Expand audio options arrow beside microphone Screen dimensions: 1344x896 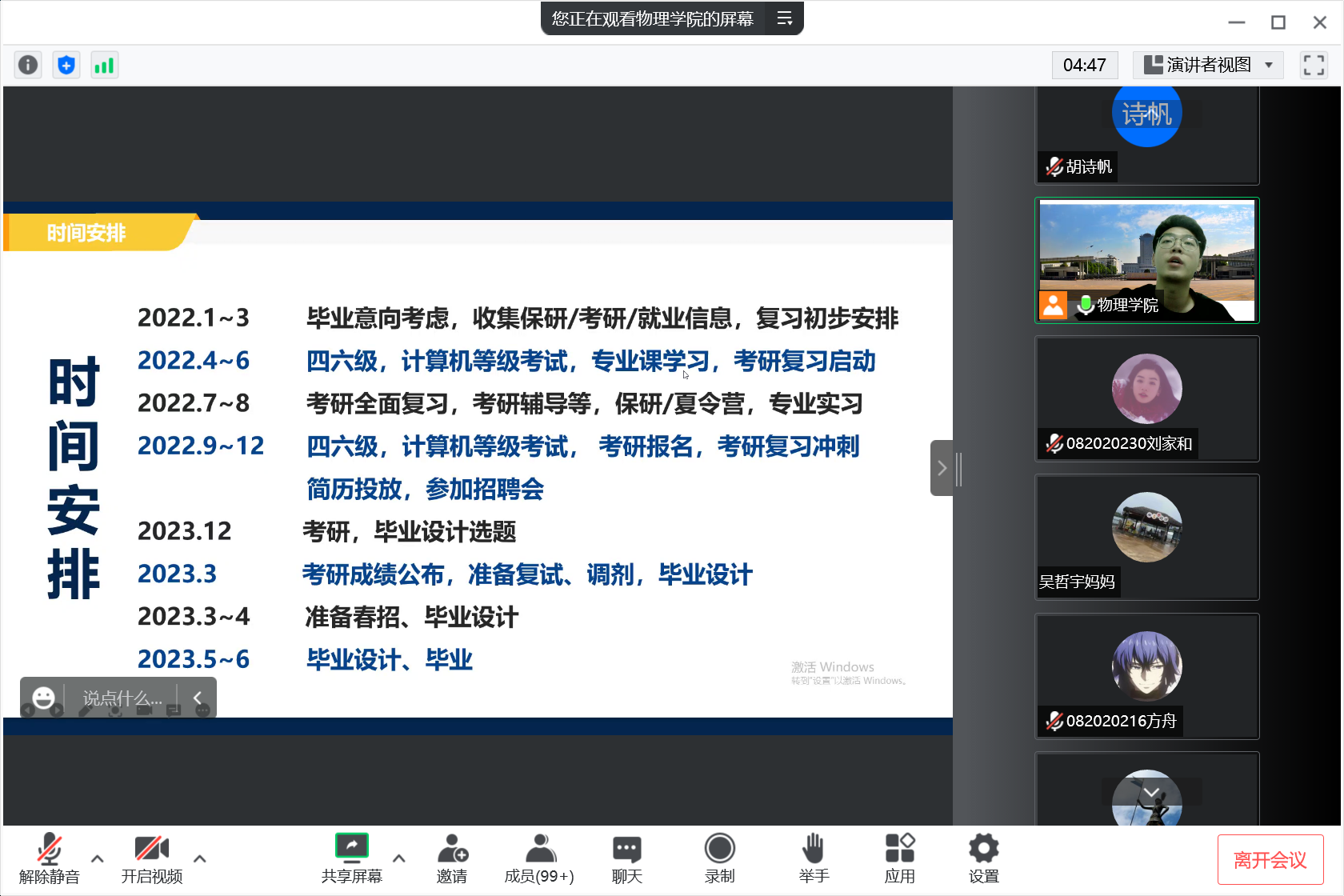point(98,858)
